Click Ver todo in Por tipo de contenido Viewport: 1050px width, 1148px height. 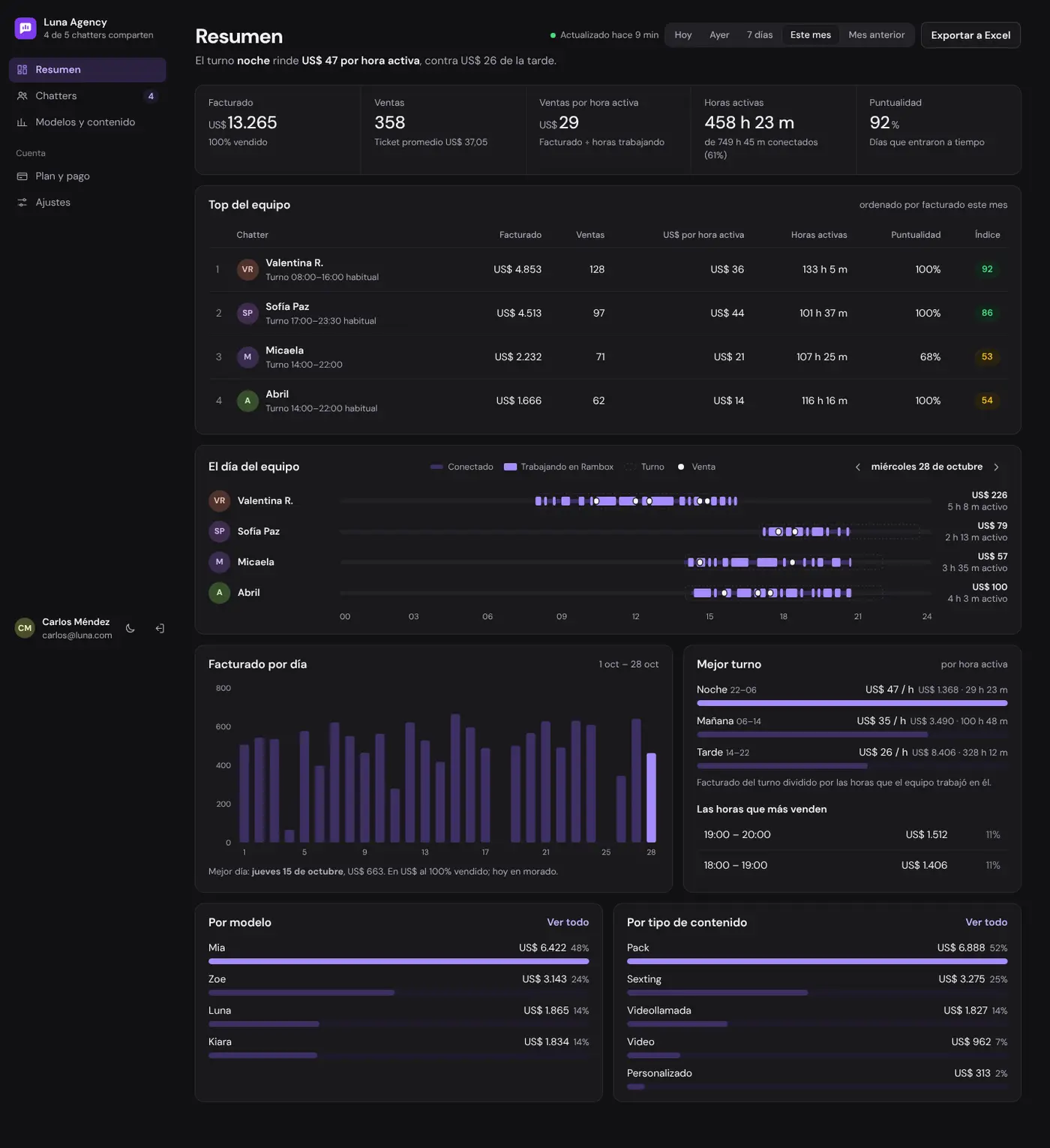click(986, 922)
